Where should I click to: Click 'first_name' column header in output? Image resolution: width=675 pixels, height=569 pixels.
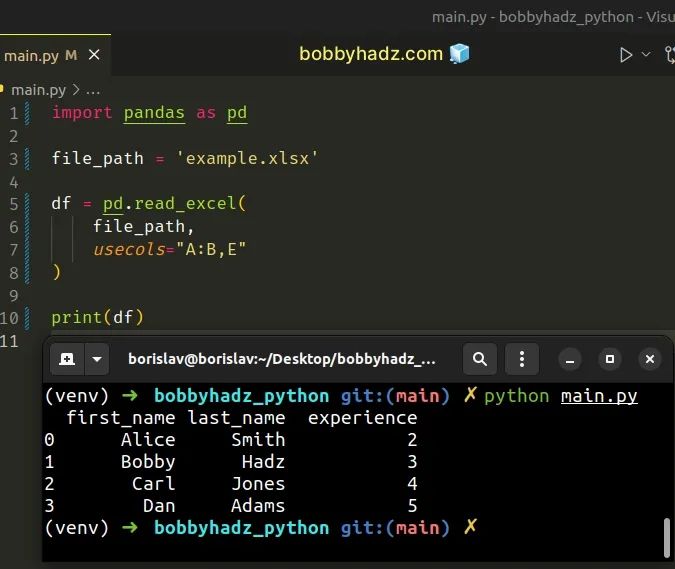[121, 418]
